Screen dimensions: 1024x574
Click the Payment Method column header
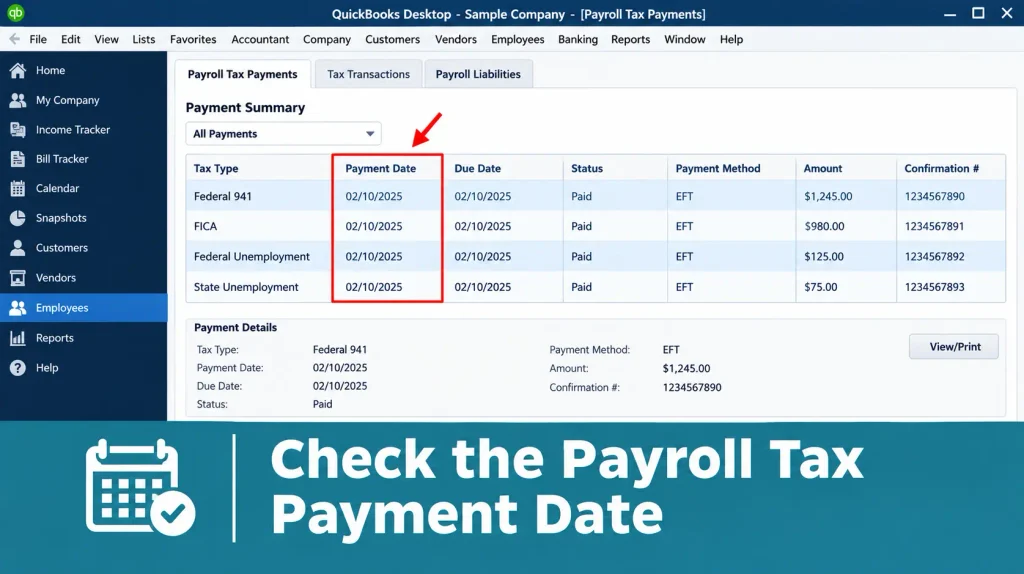click(718, 168)
